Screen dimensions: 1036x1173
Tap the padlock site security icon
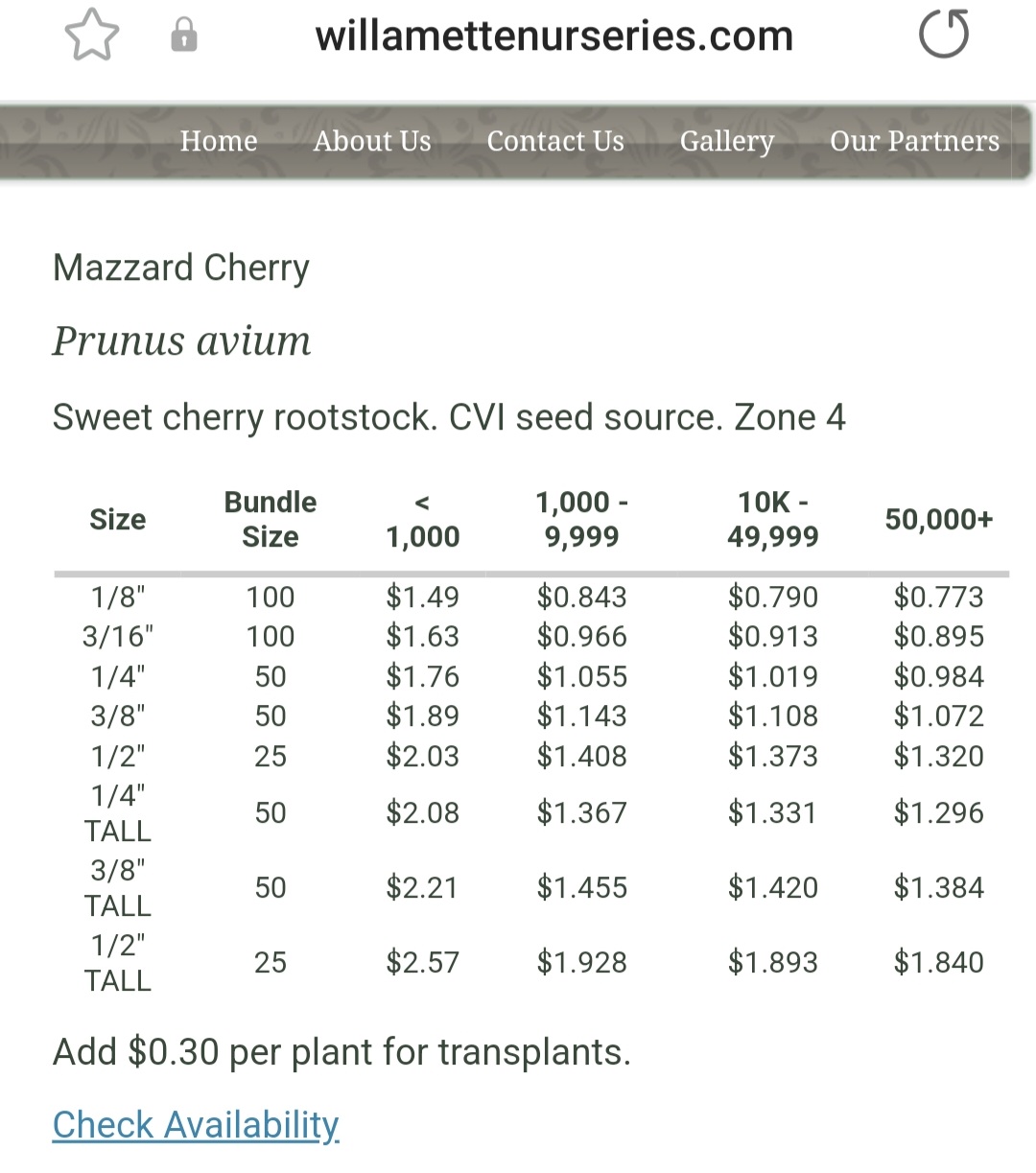183,36
